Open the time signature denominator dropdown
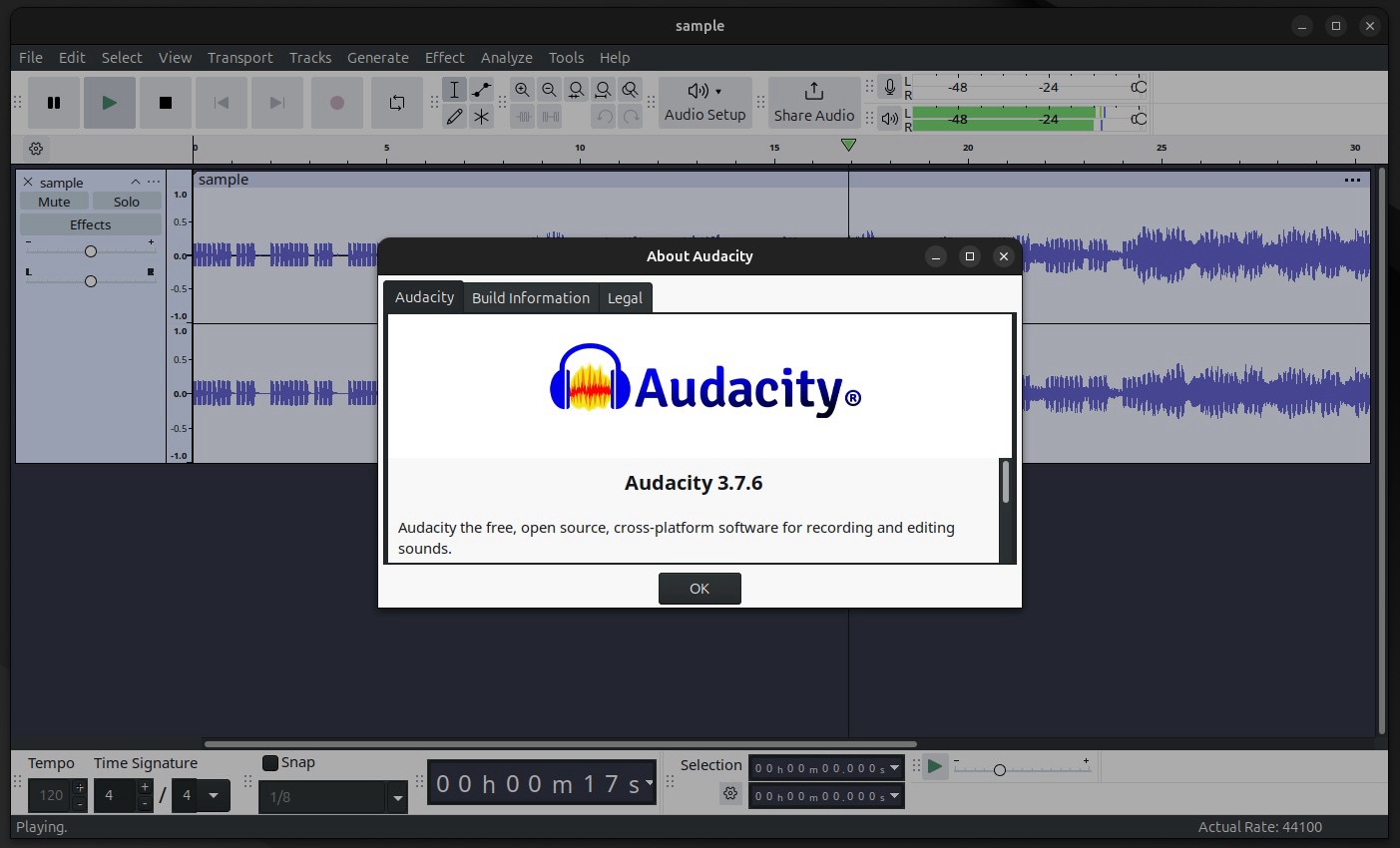The height and width of the screenshot is (848, 1400). coord(214,795)
